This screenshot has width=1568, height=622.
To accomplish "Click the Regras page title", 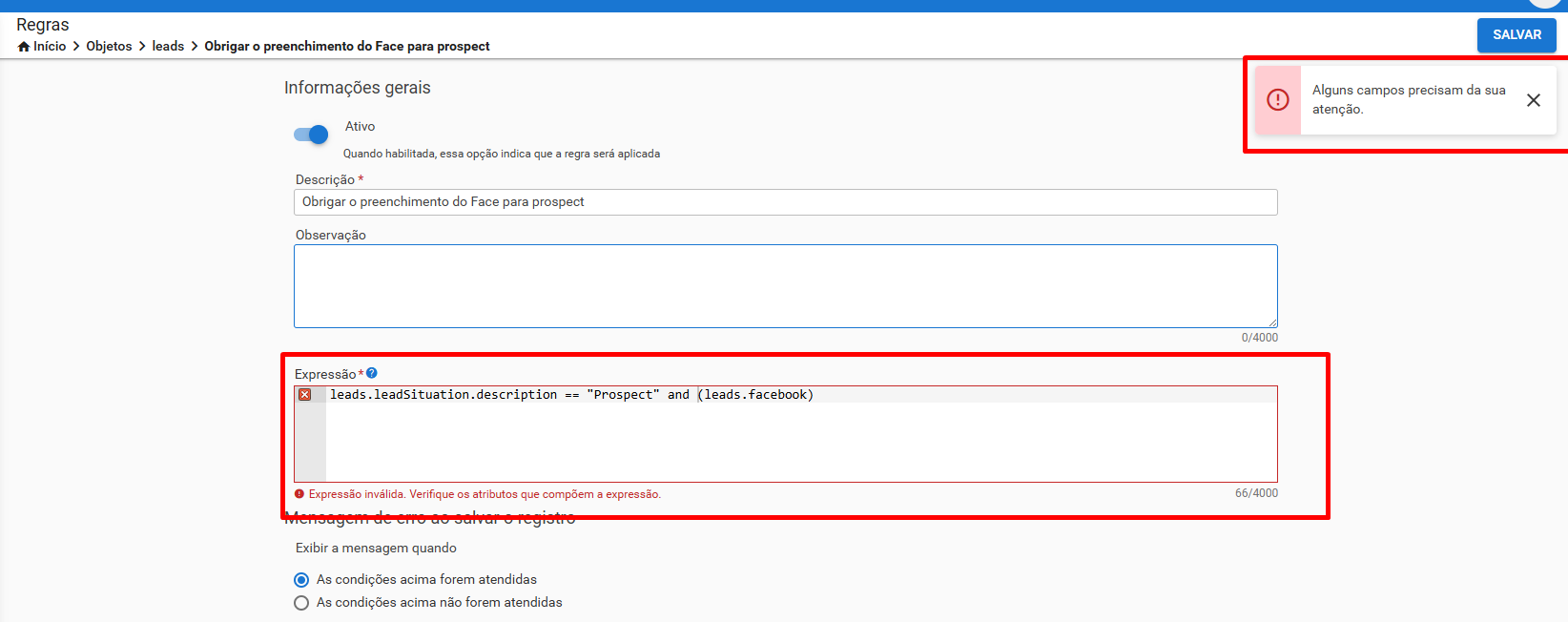I will [43, 25].
